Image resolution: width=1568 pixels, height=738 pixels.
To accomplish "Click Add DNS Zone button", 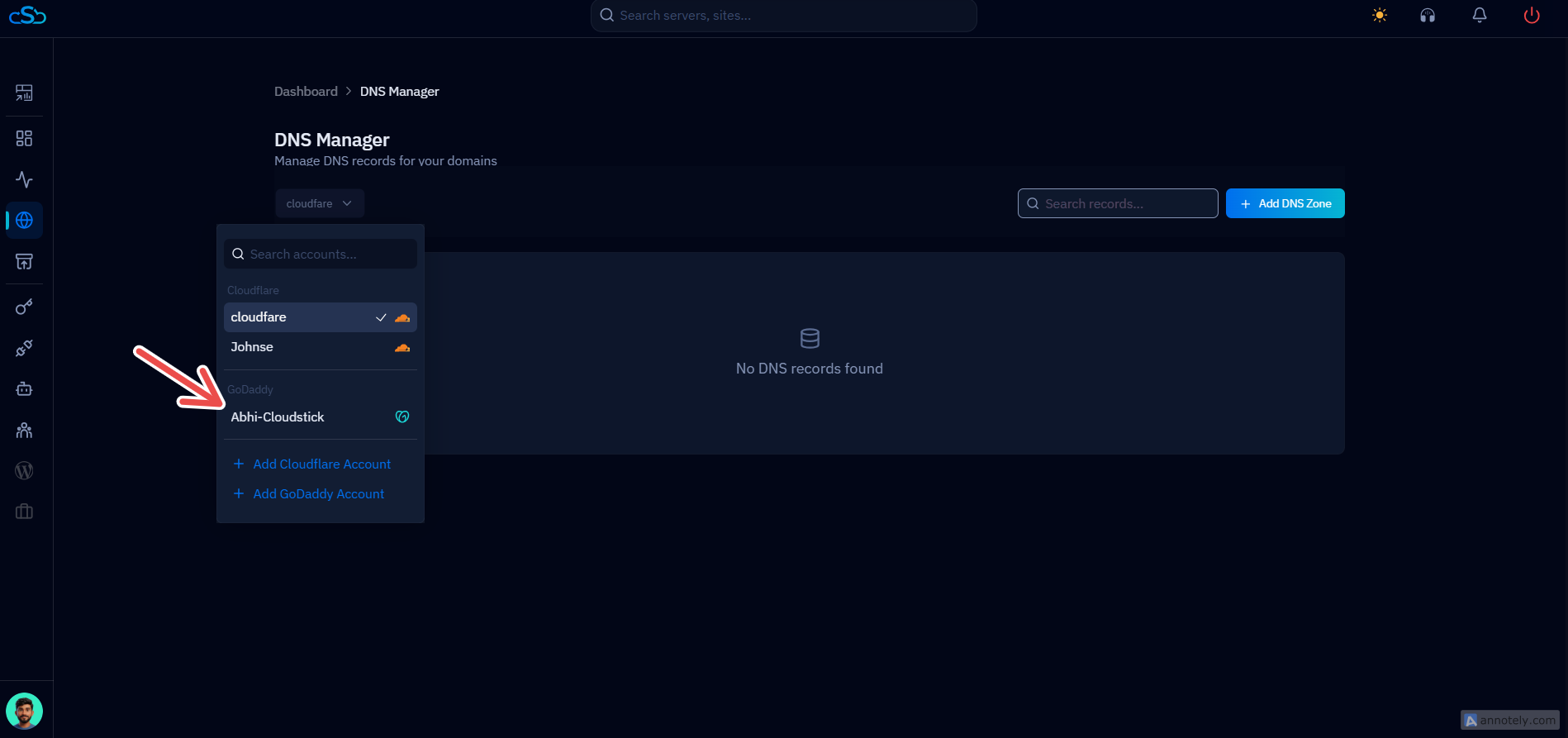I will point(1285,203).
